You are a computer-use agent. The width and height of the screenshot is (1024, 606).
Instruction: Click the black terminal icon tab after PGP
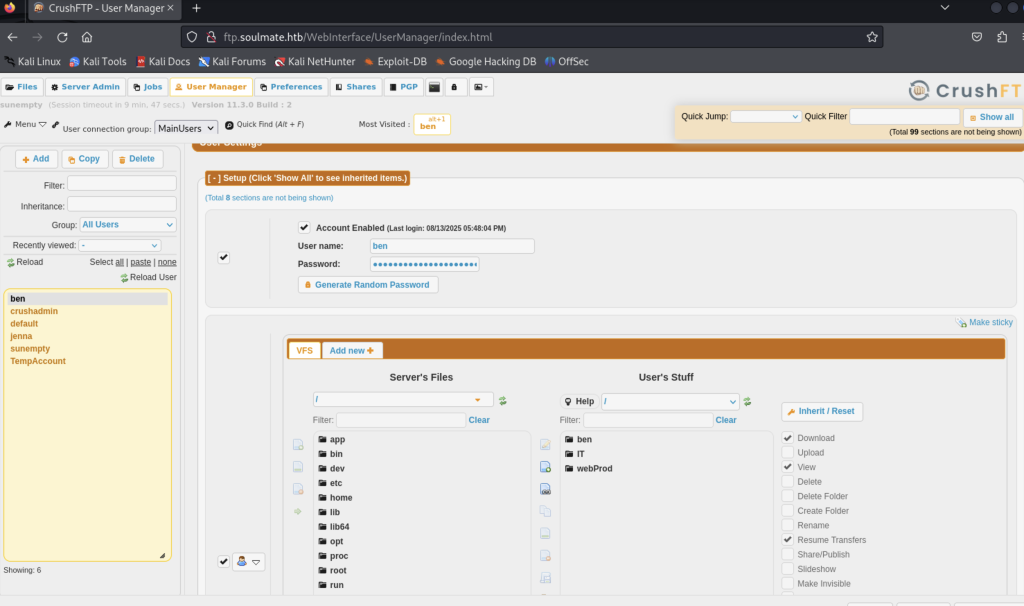[x=434, y=87]
